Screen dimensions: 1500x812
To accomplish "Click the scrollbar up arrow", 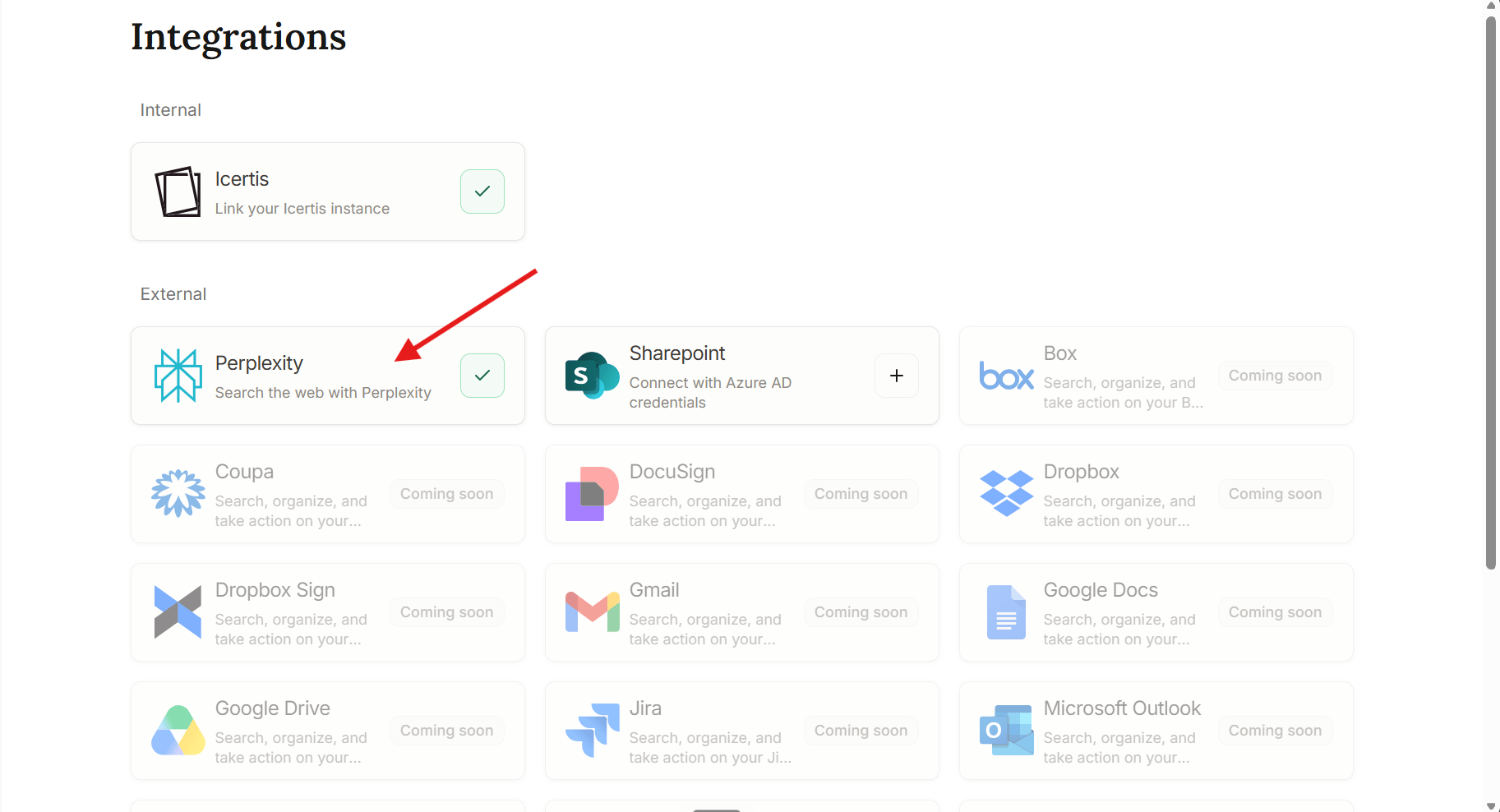I will pos(1491,5).
